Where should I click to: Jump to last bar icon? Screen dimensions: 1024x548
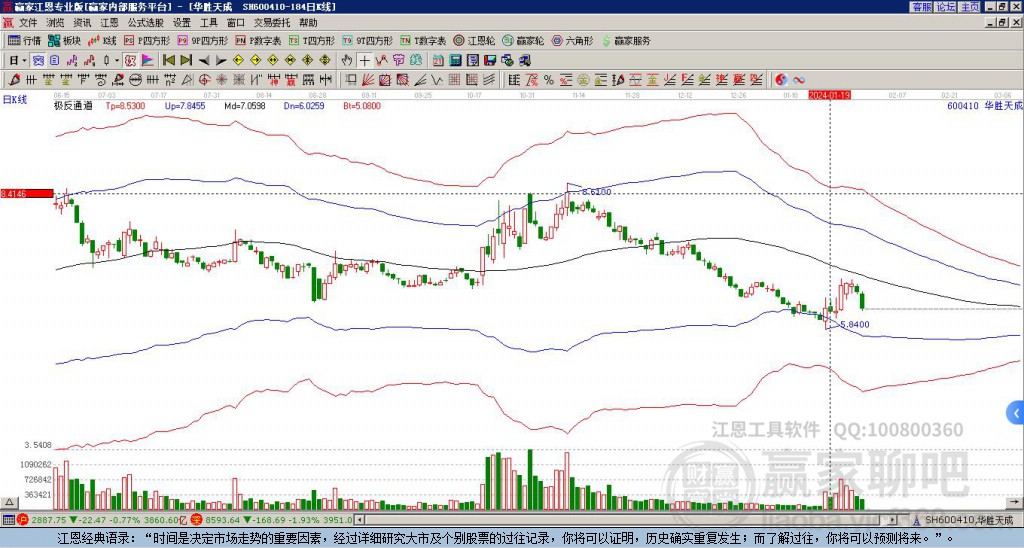coord(186,61)
